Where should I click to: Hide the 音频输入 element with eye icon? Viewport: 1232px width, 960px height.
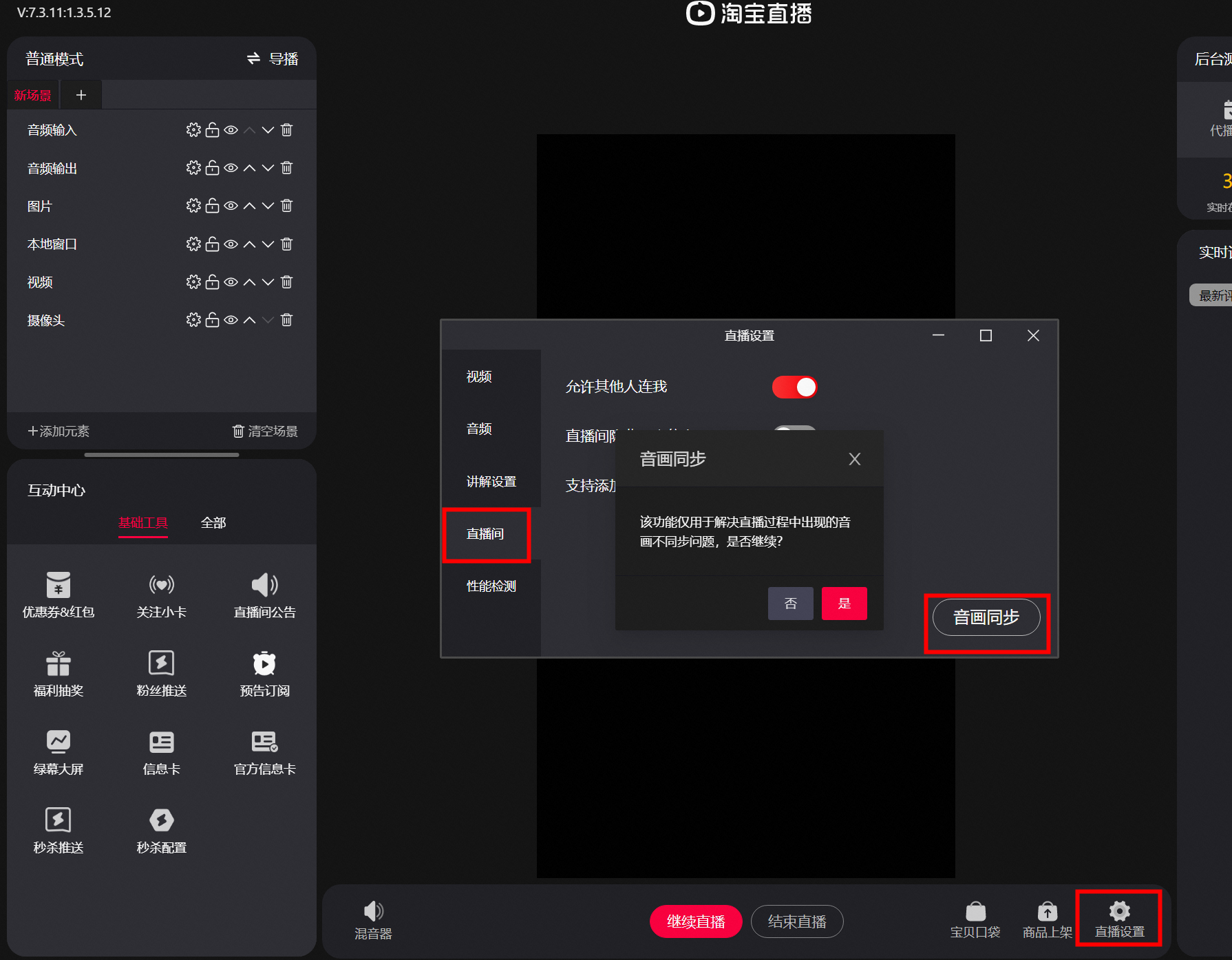(231, 130)
